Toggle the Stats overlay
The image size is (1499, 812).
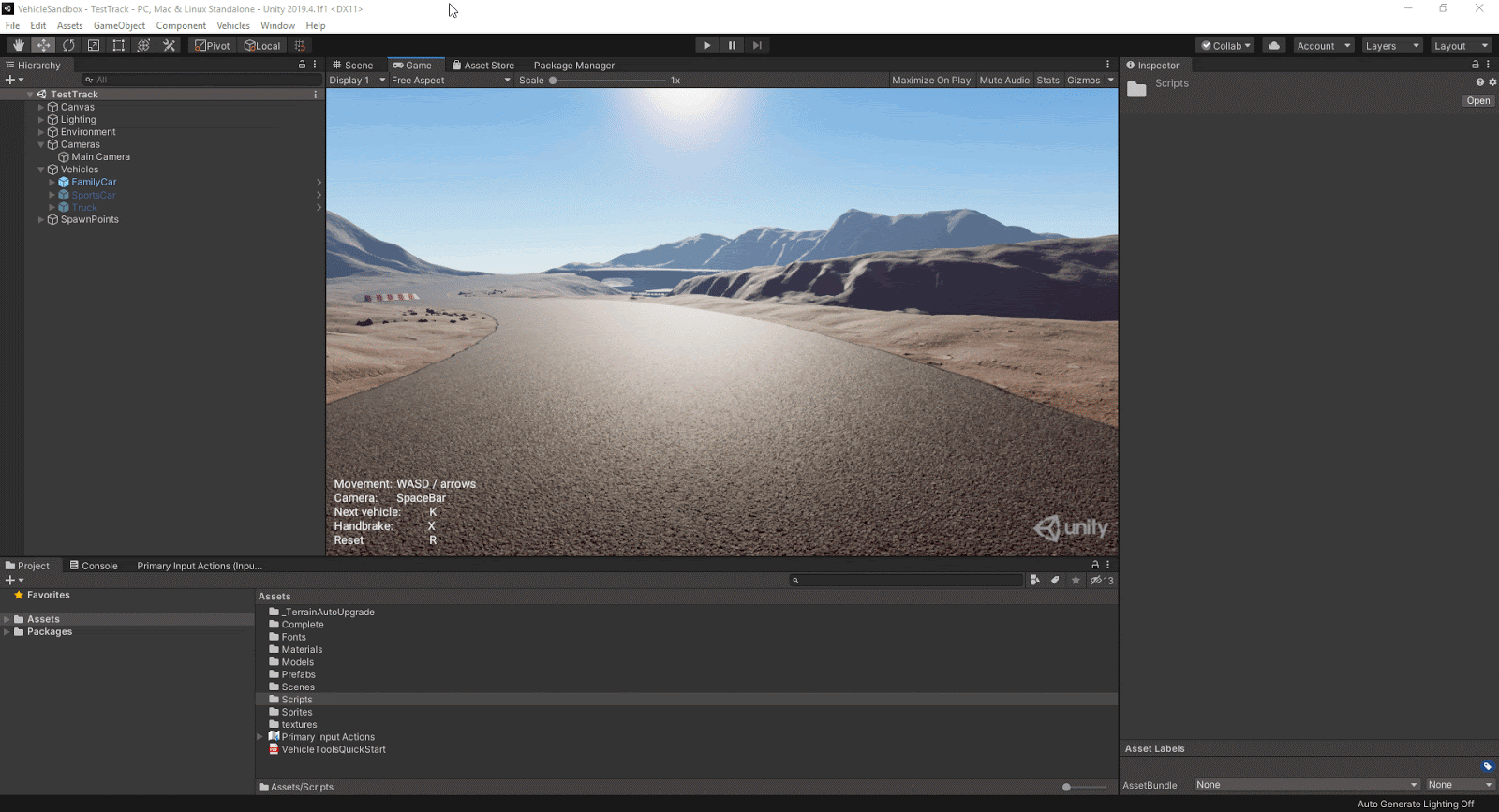(x=1047, y=81)
